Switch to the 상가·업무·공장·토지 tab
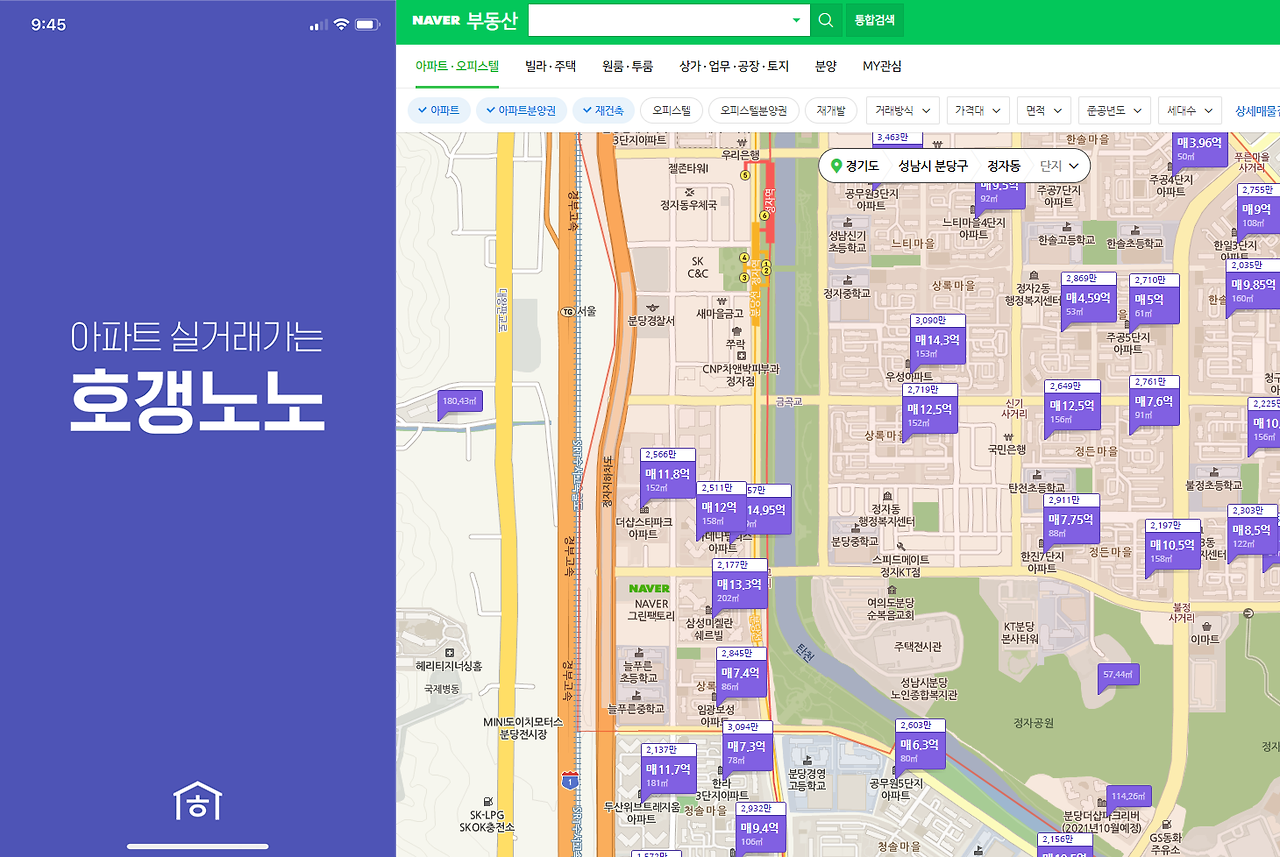The width and height of the screenshot is (1280, 857). [734, 66]
